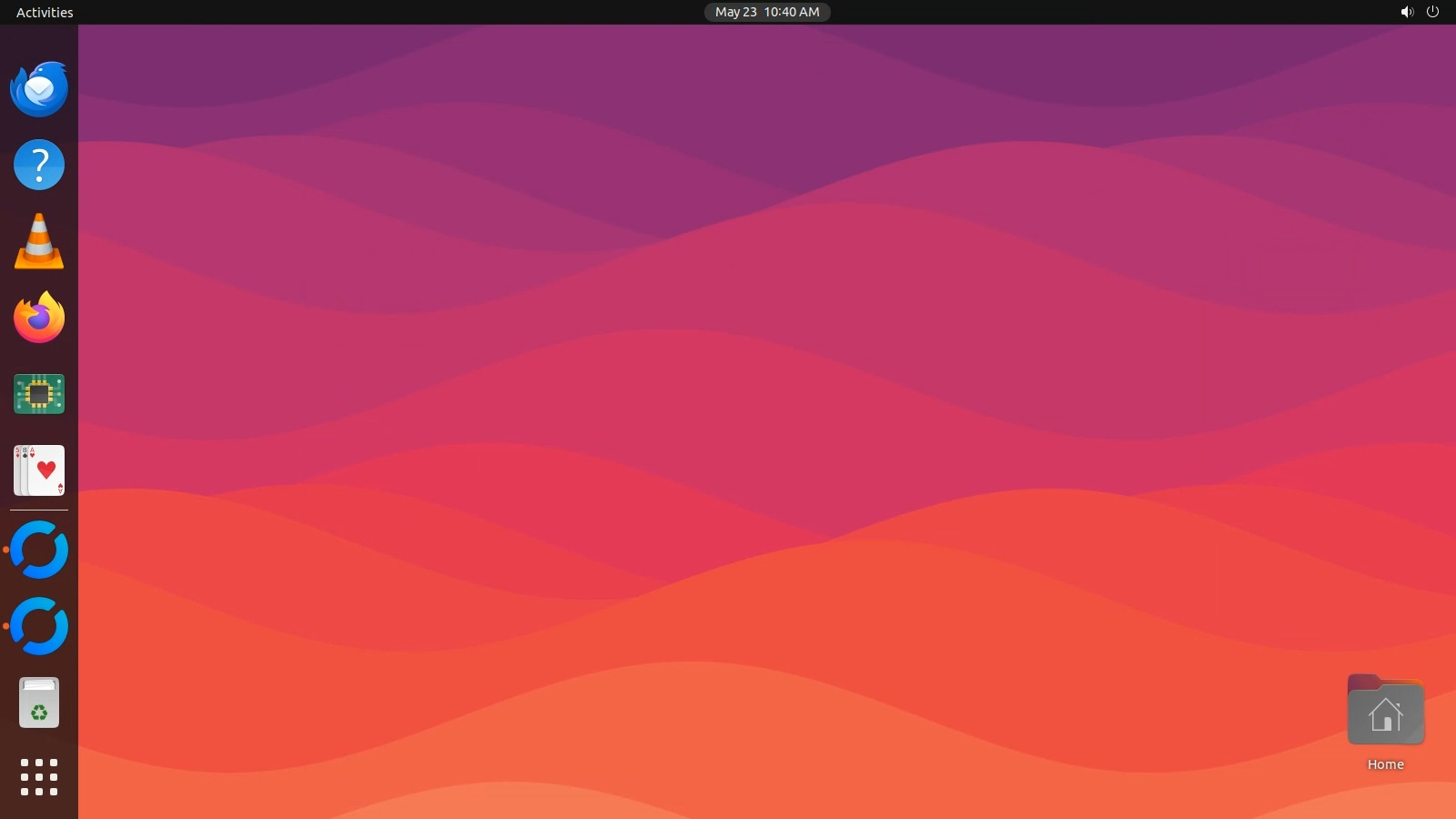Click the lower blue ring app icon
Viewport: 1456px width, 819px height.
pyautogui.click(x=39, y=626)
